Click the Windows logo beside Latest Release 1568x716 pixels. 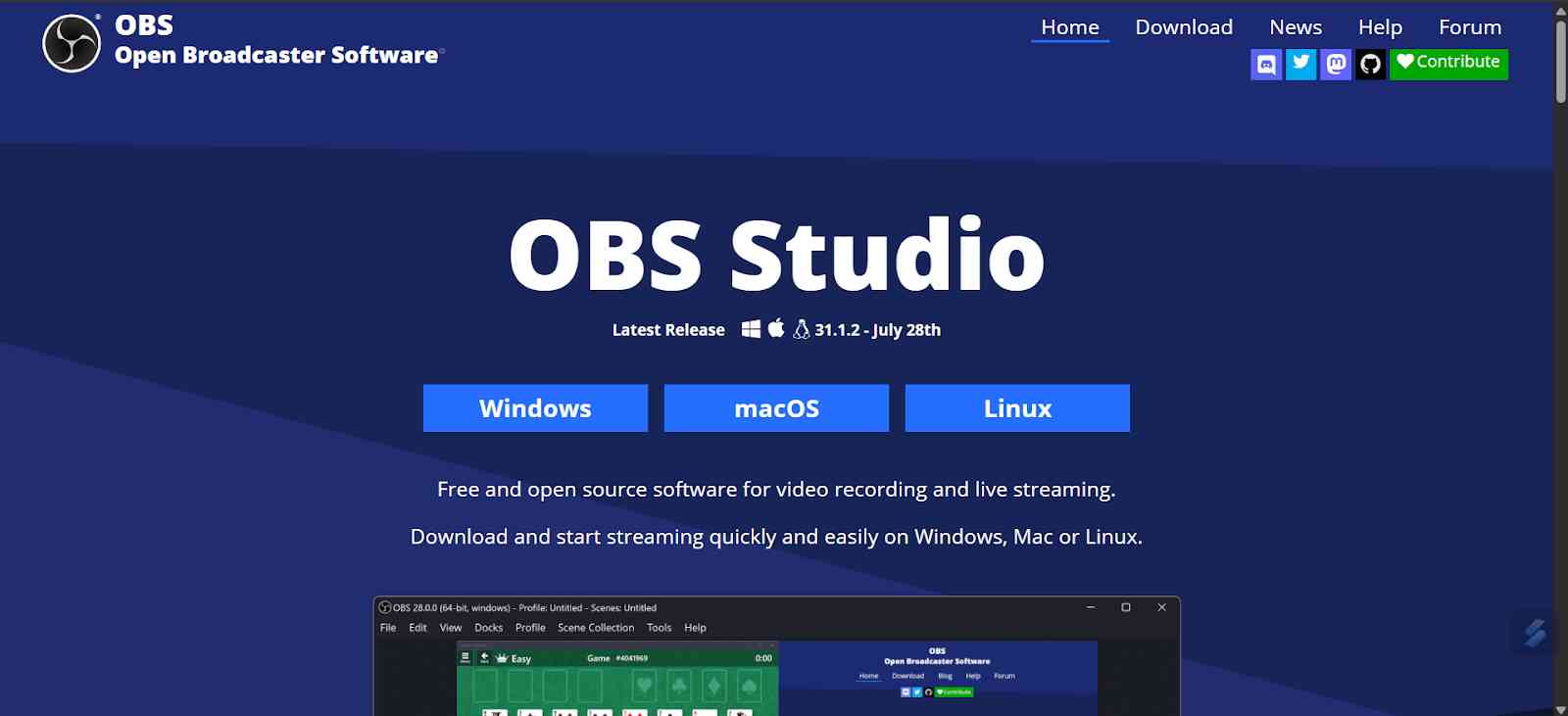click(751, 329)
